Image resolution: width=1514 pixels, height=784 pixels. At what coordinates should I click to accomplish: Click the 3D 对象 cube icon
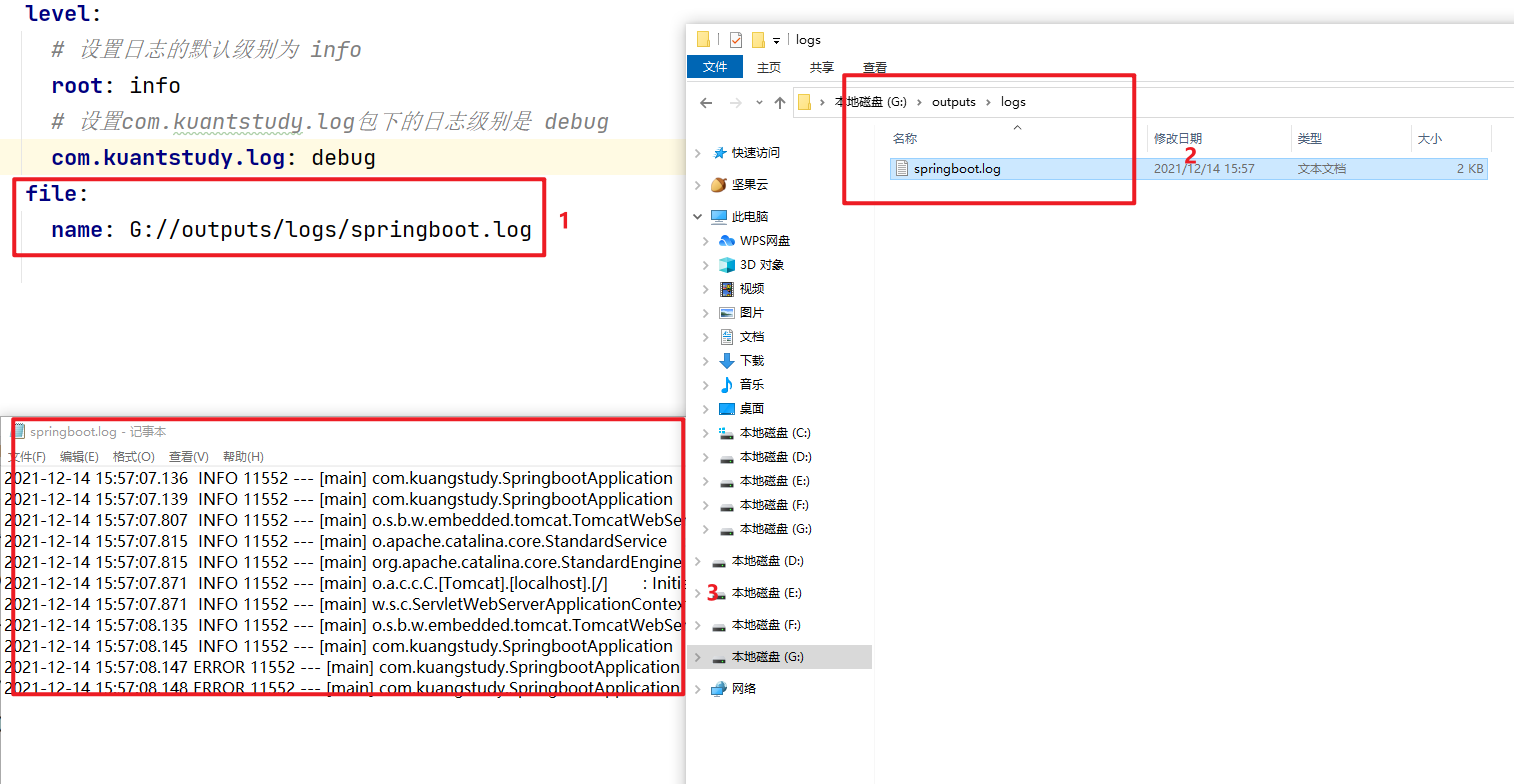coord(727,265)
